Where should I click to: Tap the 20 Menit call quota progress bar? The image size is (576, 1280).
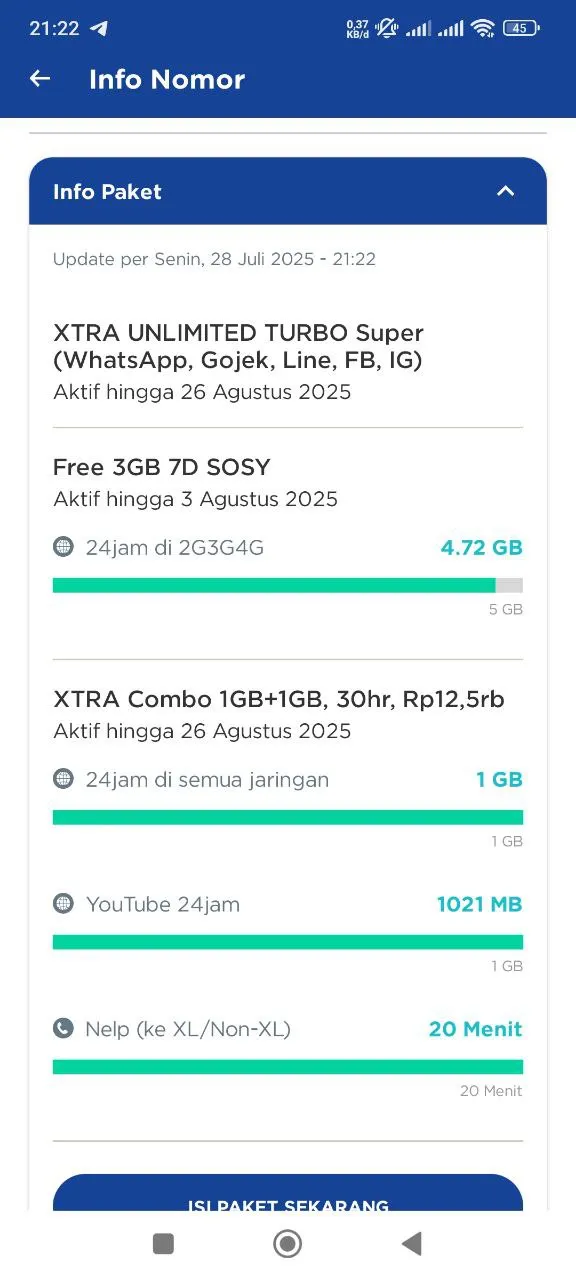pos(288,1067)
